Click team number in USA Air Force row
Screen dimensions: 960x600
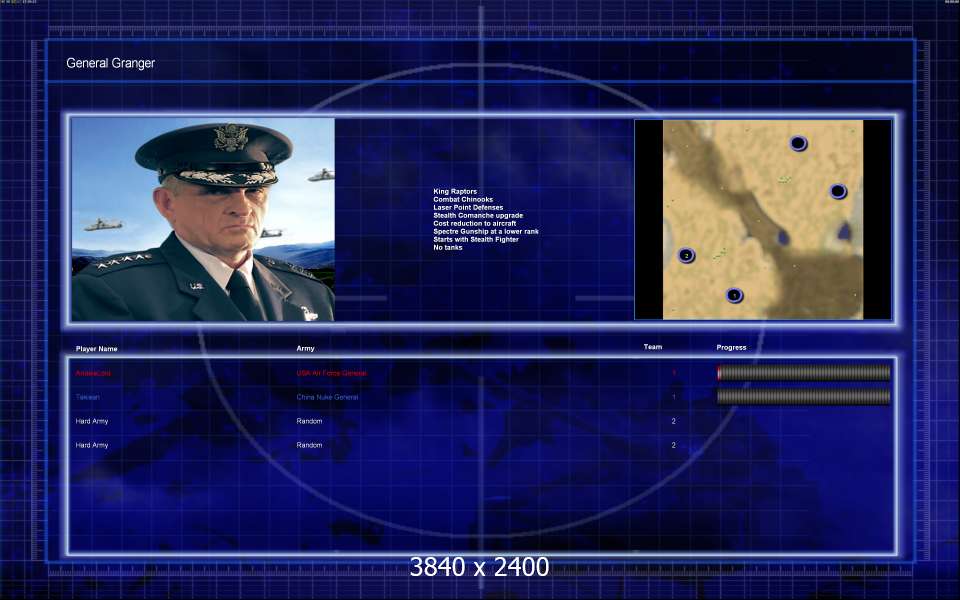(x=674, y=373)
